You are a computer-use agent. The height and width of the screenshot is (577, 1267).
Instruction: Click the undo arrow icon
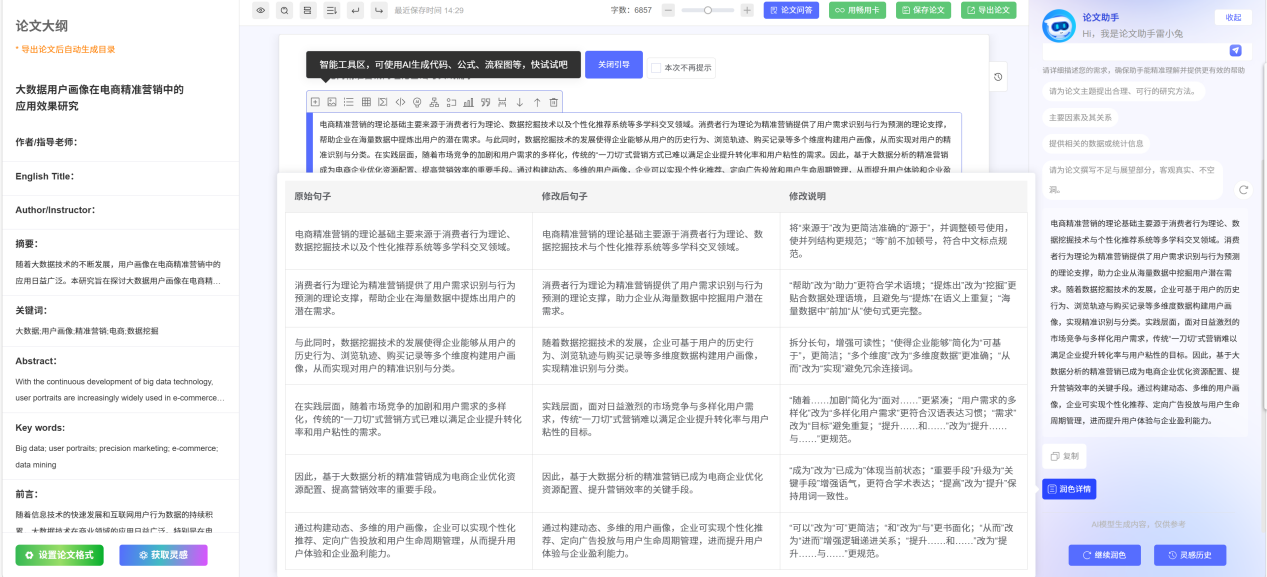(x=355, y=10)
